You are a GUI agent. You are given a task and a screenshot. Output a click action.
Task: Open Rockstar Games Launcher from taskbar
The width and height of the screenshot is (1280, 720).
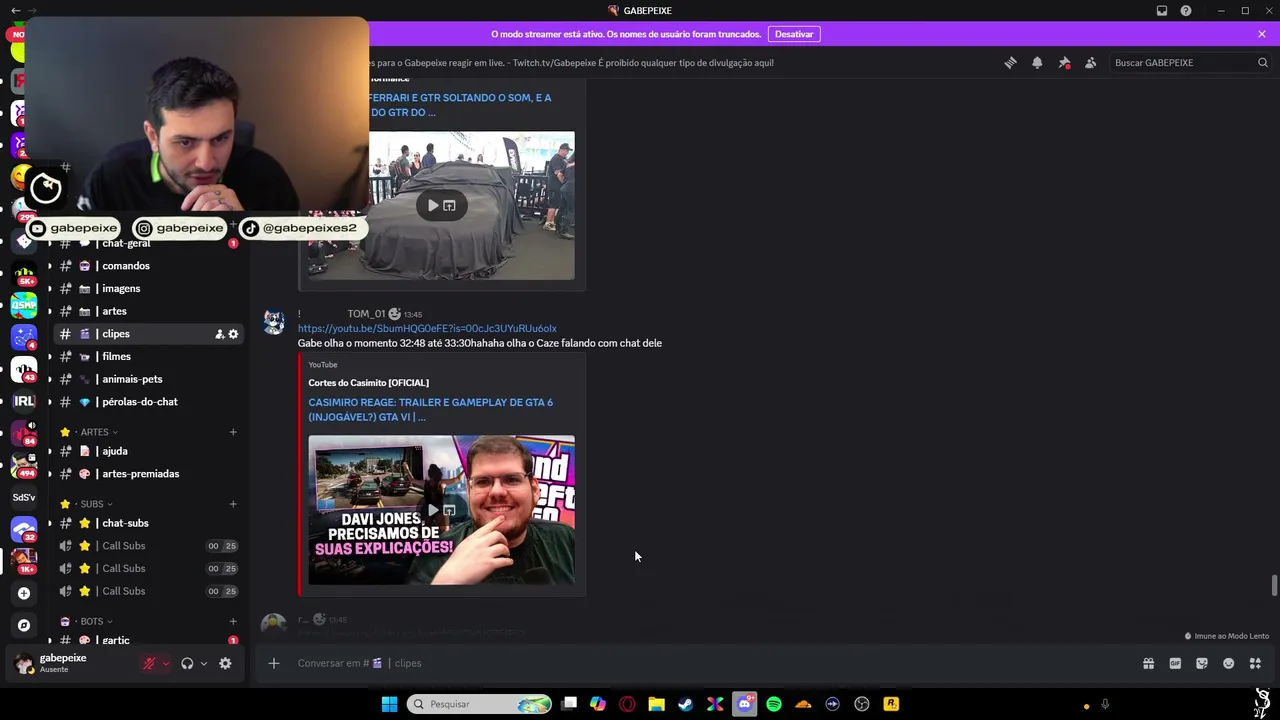[x=891, y=704]
